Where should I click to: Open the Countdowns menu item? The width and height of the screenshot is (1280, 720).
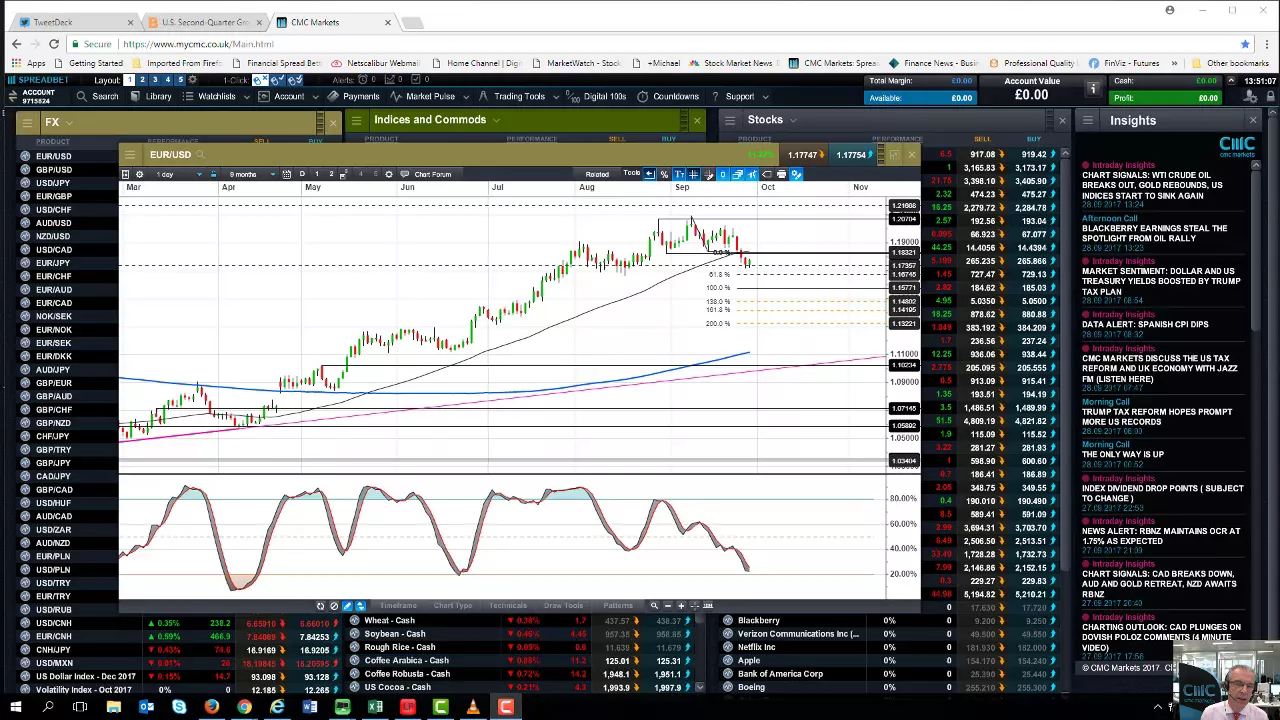(x=668, y=97)
